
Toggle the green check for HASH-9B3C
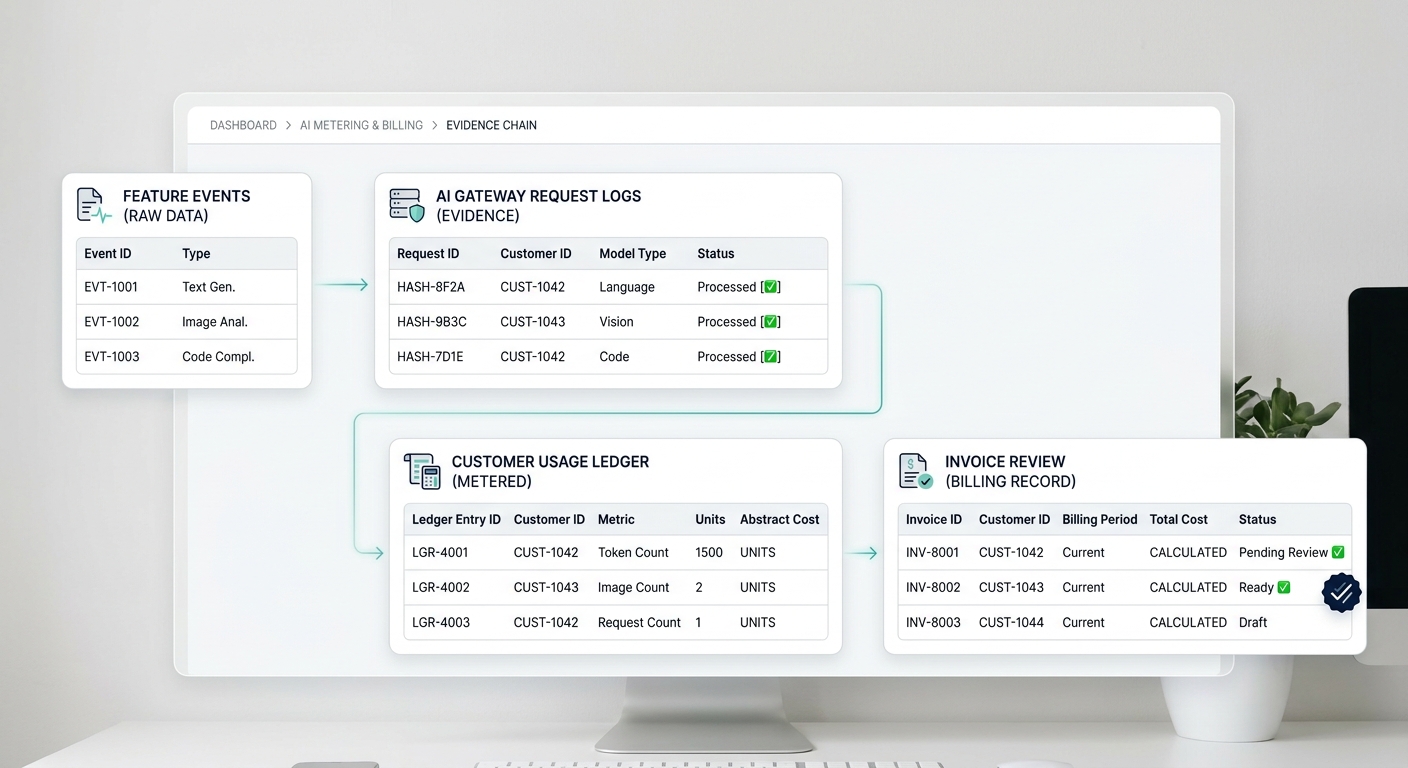771,322
